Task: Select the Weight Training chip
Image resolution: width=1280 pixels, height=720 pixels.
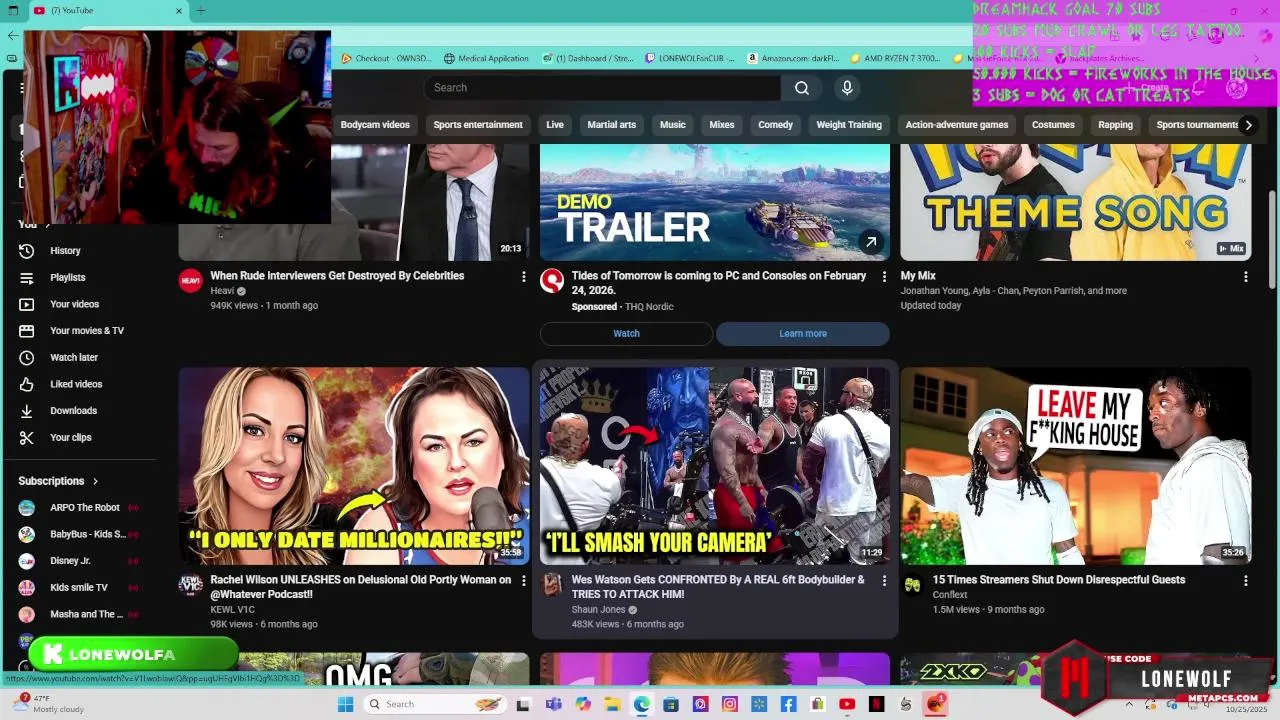Action: (x=849, y=125)
